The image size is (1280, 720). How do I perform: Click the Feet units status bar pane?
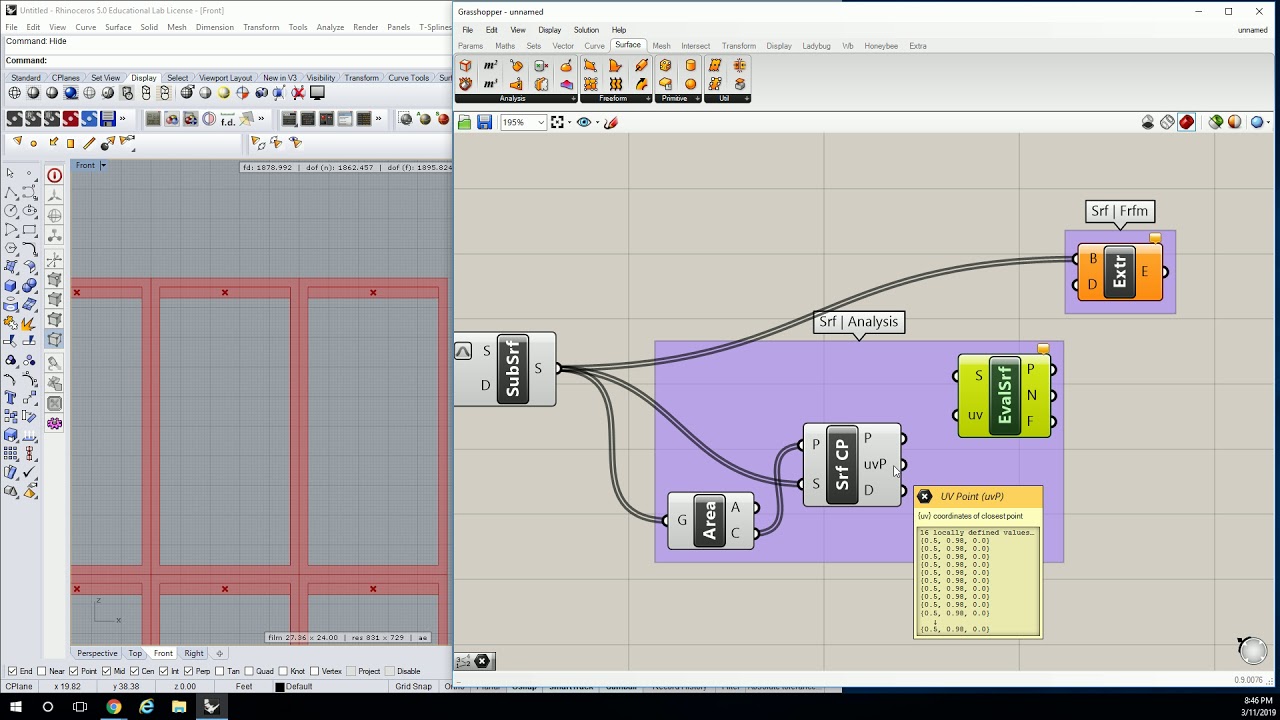(x=244, y=686)
